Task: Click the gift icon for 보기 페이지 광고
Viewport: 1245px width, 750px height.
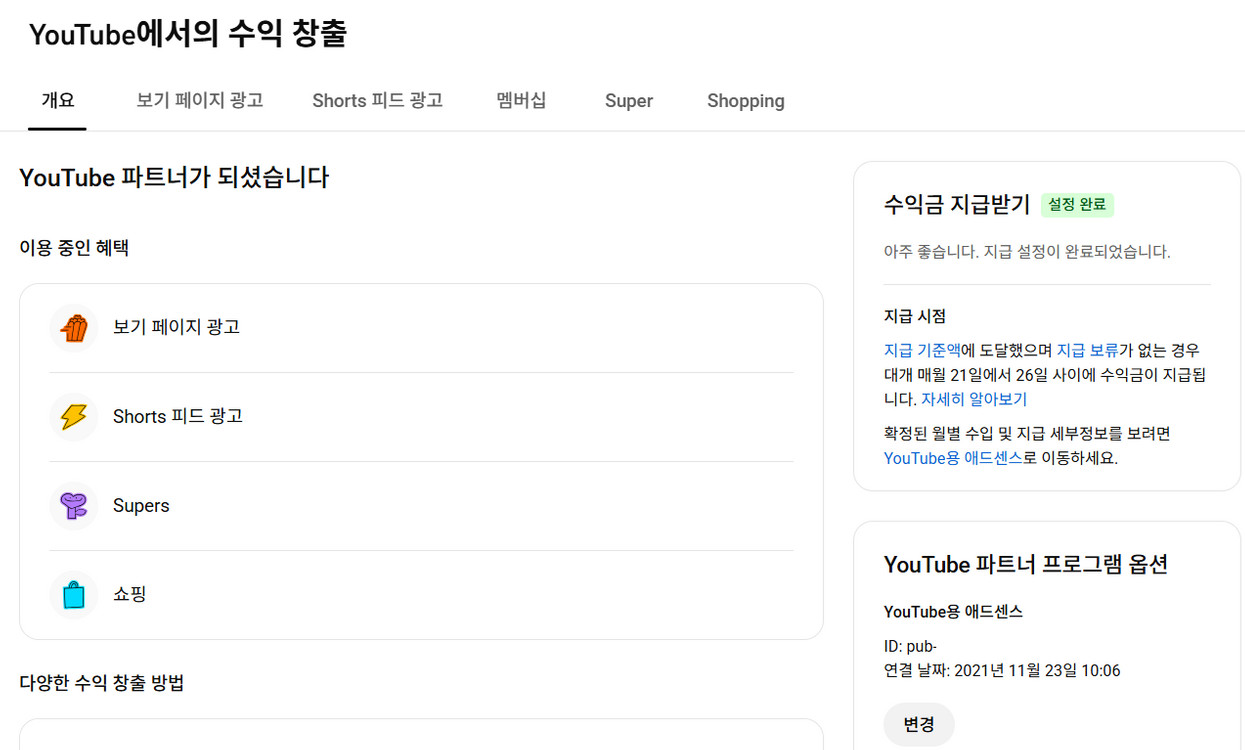Action: (x=73, y=327)
